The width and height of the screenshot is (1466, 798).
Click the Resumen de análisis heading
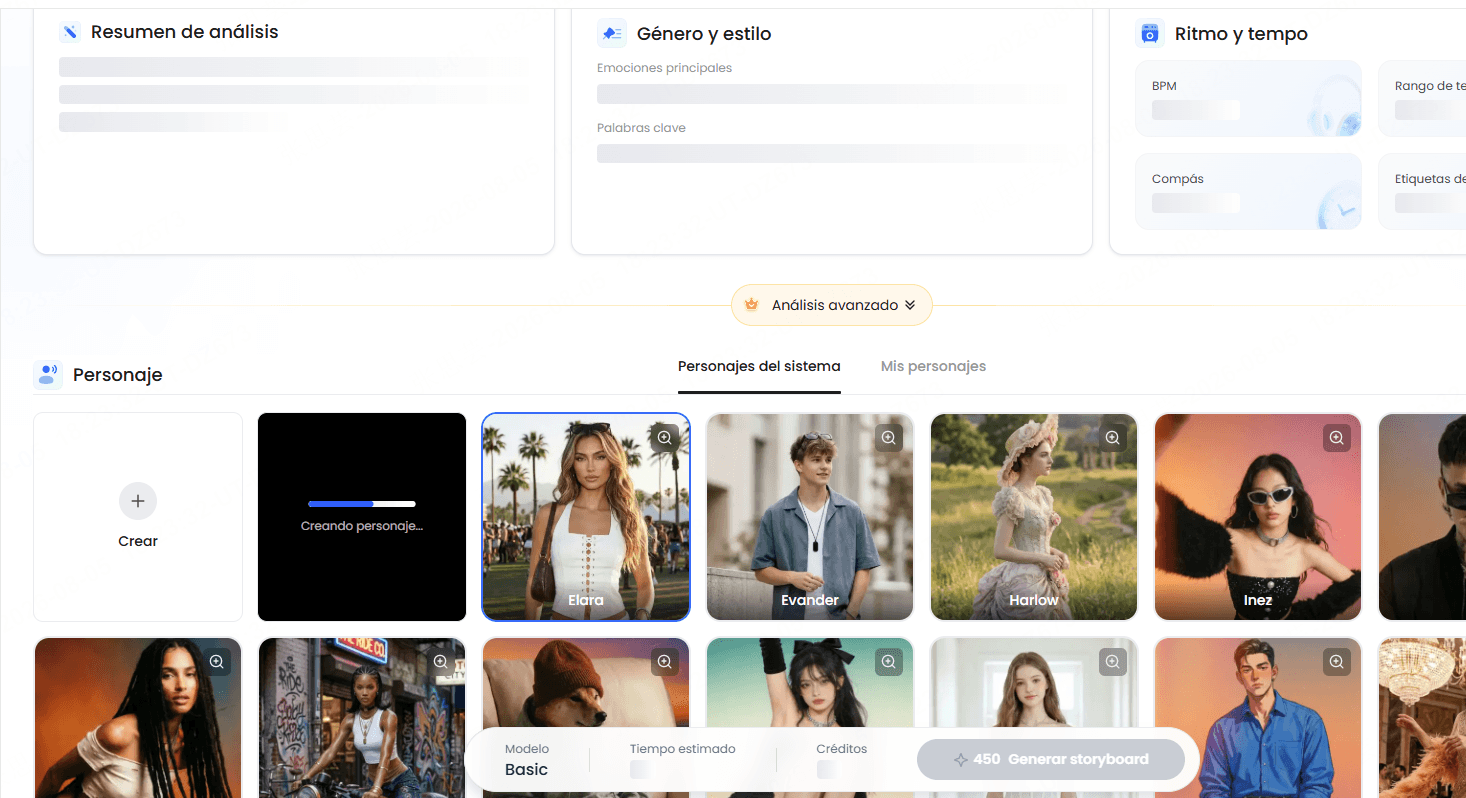[185, 32]
